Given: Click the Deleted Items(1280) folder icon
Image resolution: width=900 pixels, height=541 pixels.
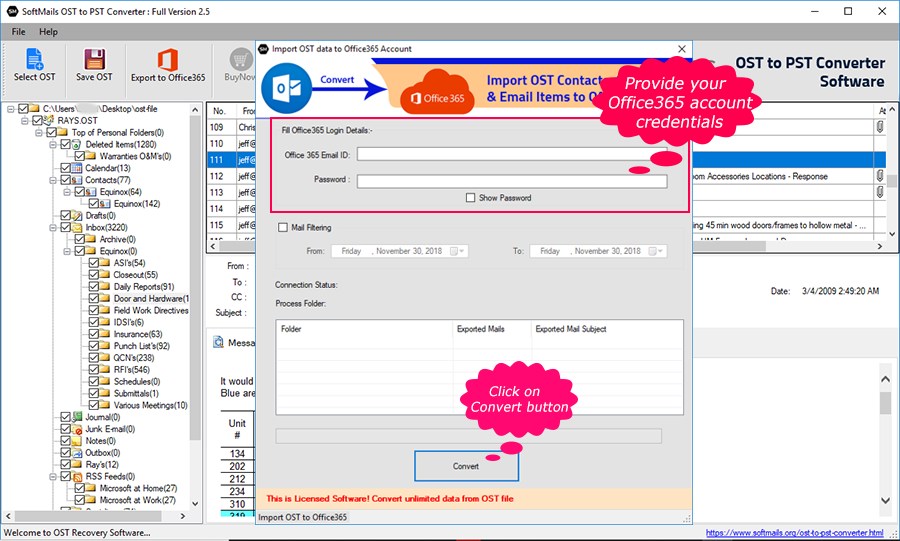Looking at the screenshot, I should pyautogui.click(x=76, y=145).
